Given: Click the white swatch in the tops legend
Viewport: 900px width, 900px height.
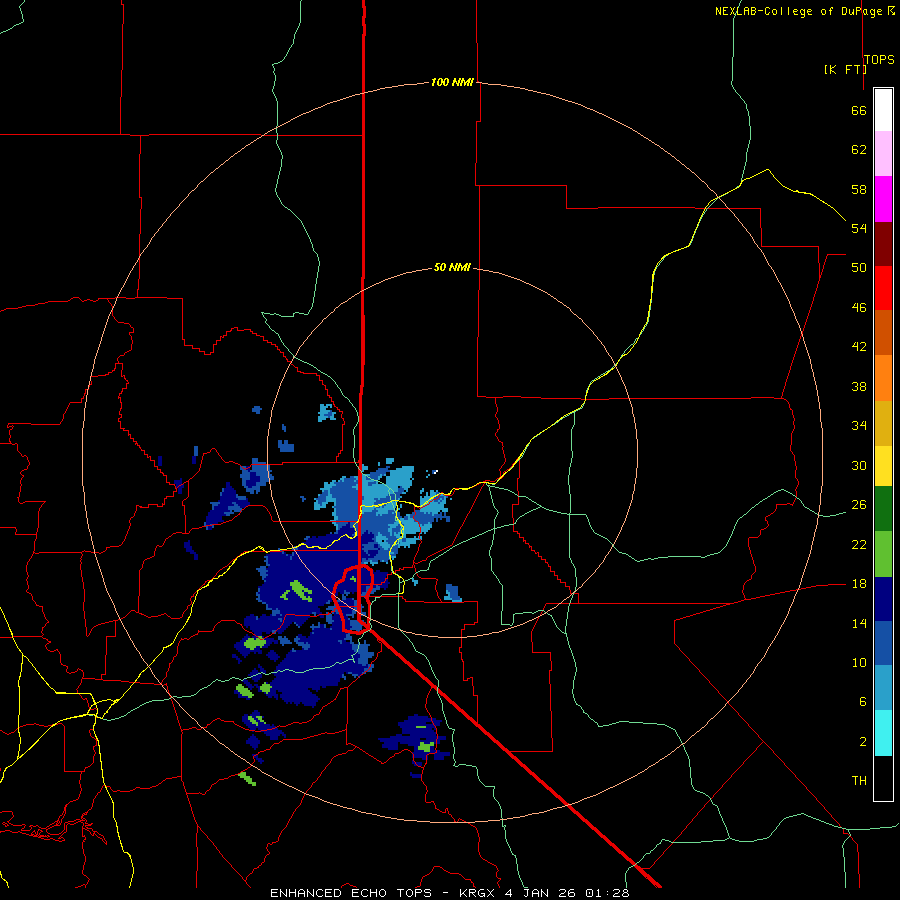Looking at the screenshot, I should point(883,110).
